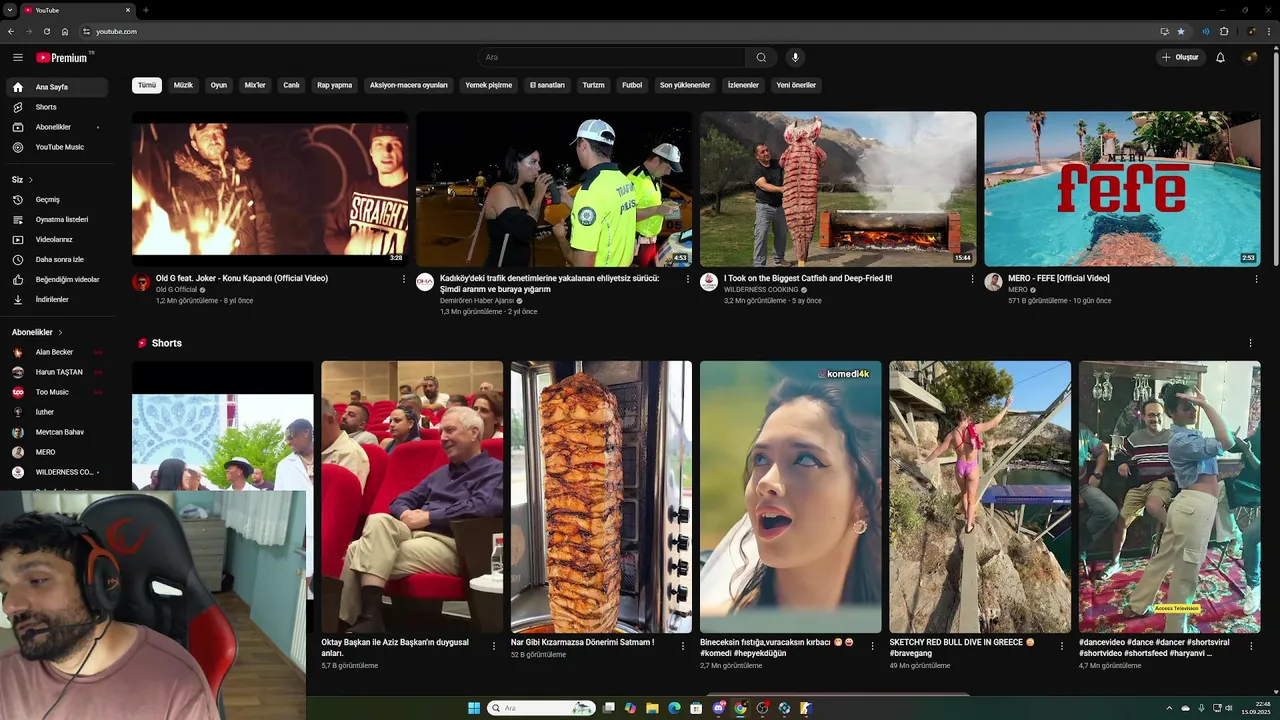The image size is (1280, 720).
Task: Open SKETCHY RED BULL DIVE short thumbnail
Action: (x=980, y=497)
